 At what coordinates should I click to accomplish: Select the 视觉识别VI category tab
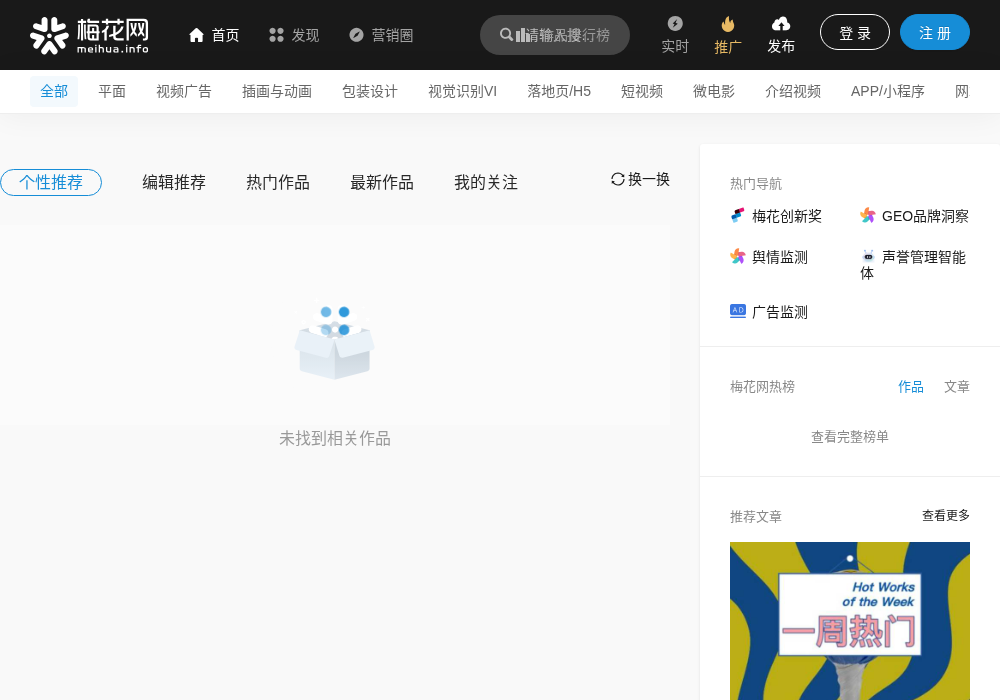point(462,91)
